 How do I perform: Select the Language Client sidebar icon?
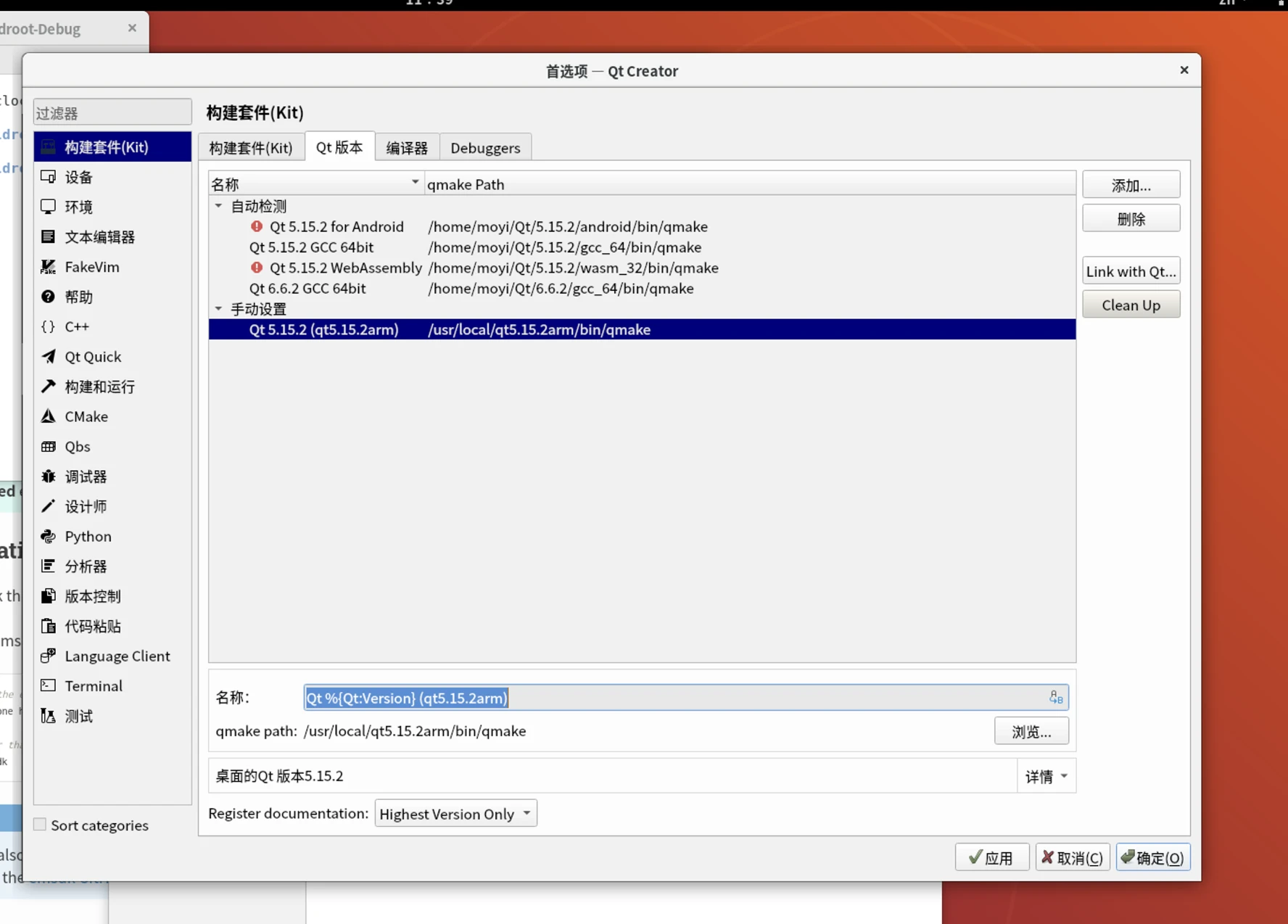pyautogui.click(x=117, y=656)
